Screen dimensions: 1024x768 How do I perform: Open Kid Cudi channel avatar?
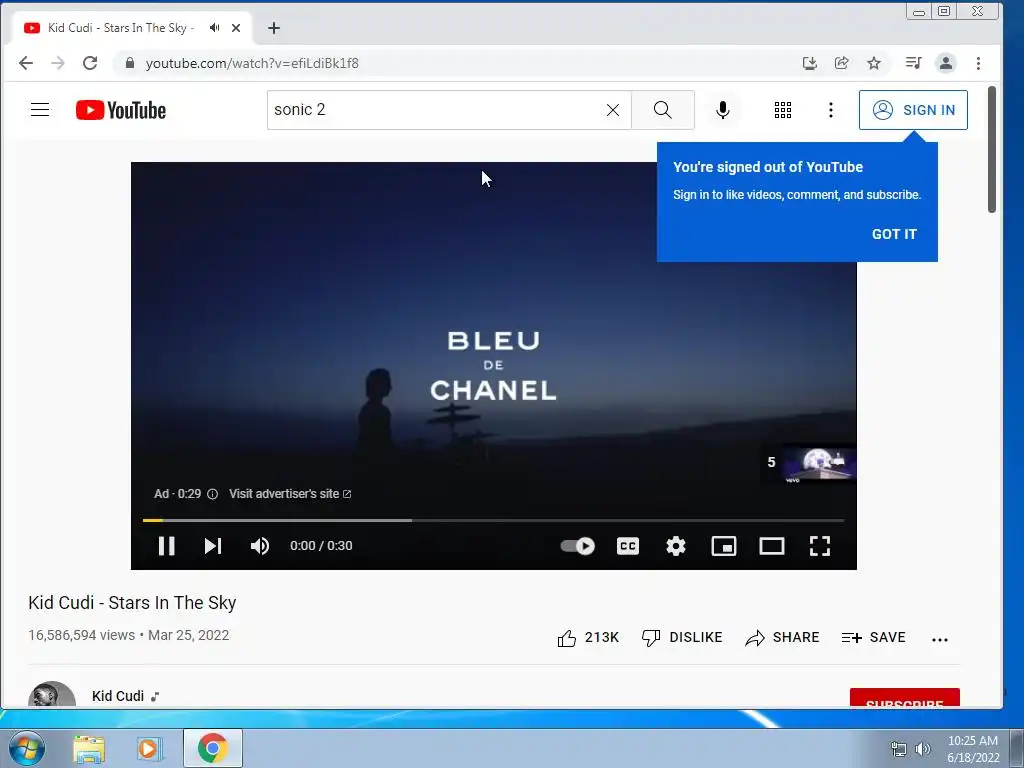tap(52, 695)
